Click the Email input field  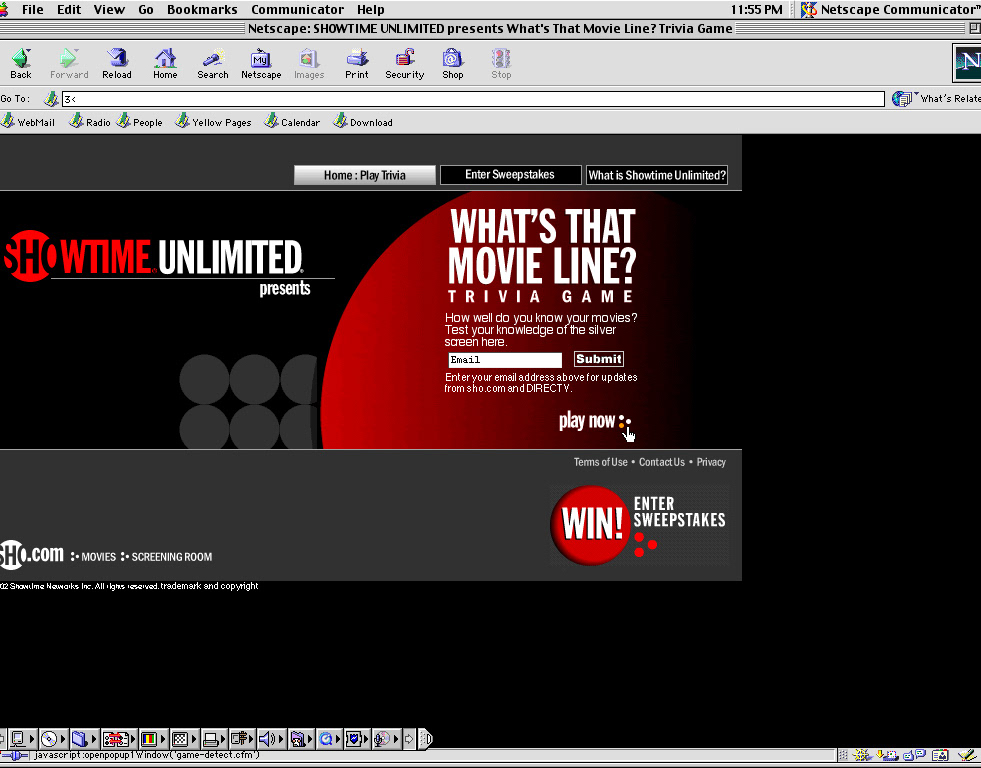pyautogui.click(x=505, y=360)
